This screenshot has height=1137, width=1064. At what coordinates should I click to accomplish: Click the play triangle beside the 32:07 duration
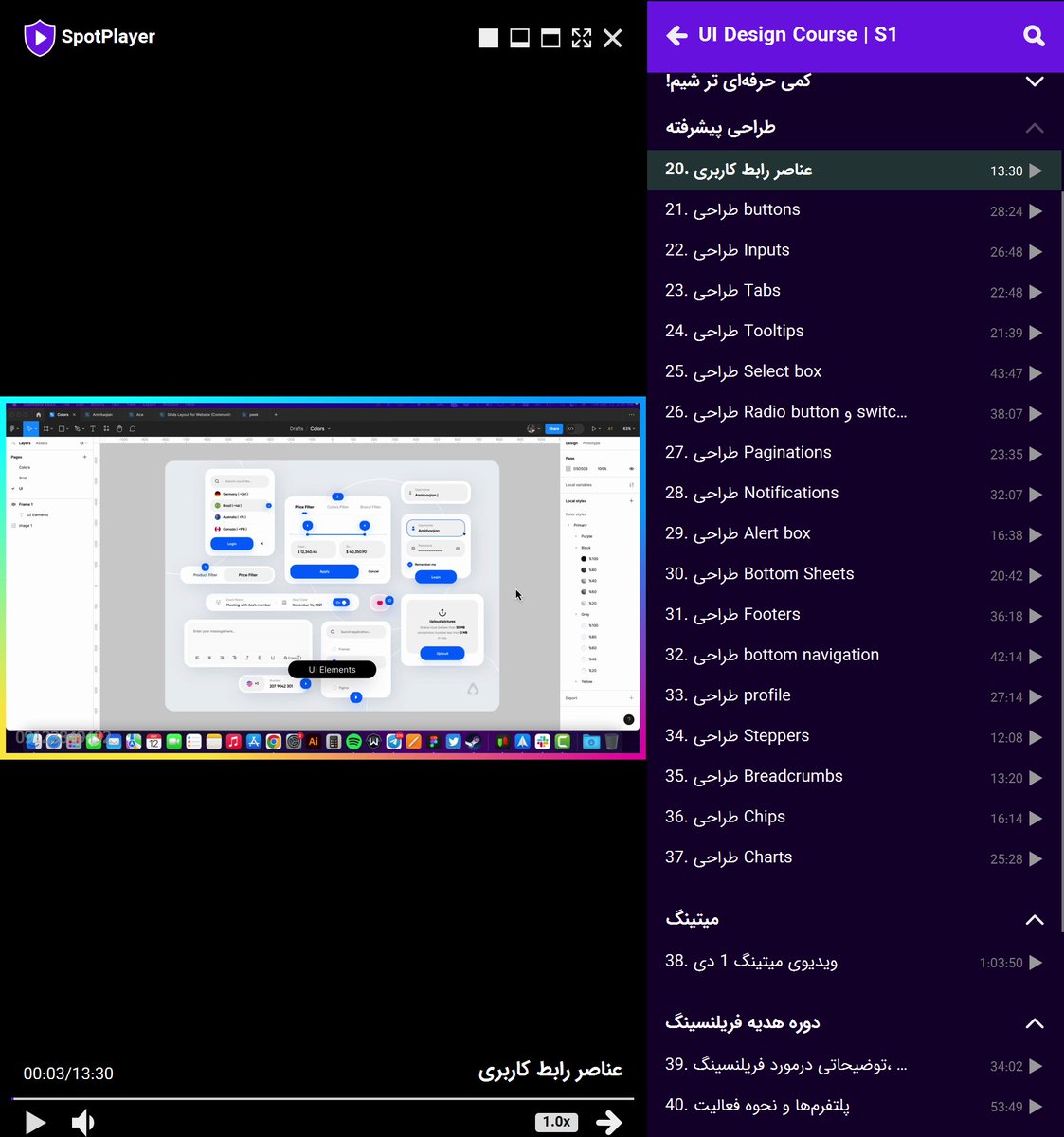coord(1036,495)
